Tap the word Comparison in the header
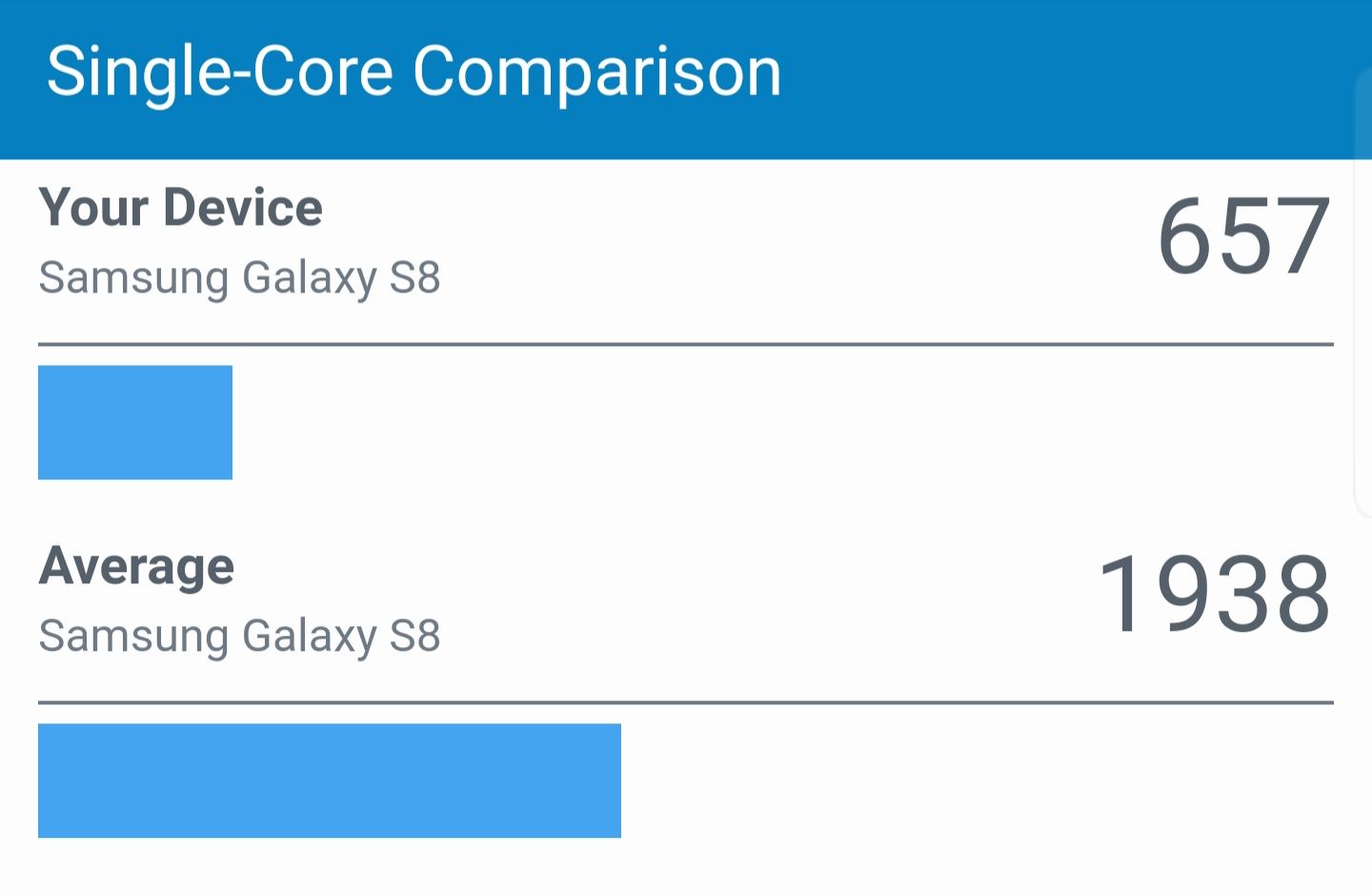Image resolution: width=1372 pixels, height=896 pixels. point(597,72)
